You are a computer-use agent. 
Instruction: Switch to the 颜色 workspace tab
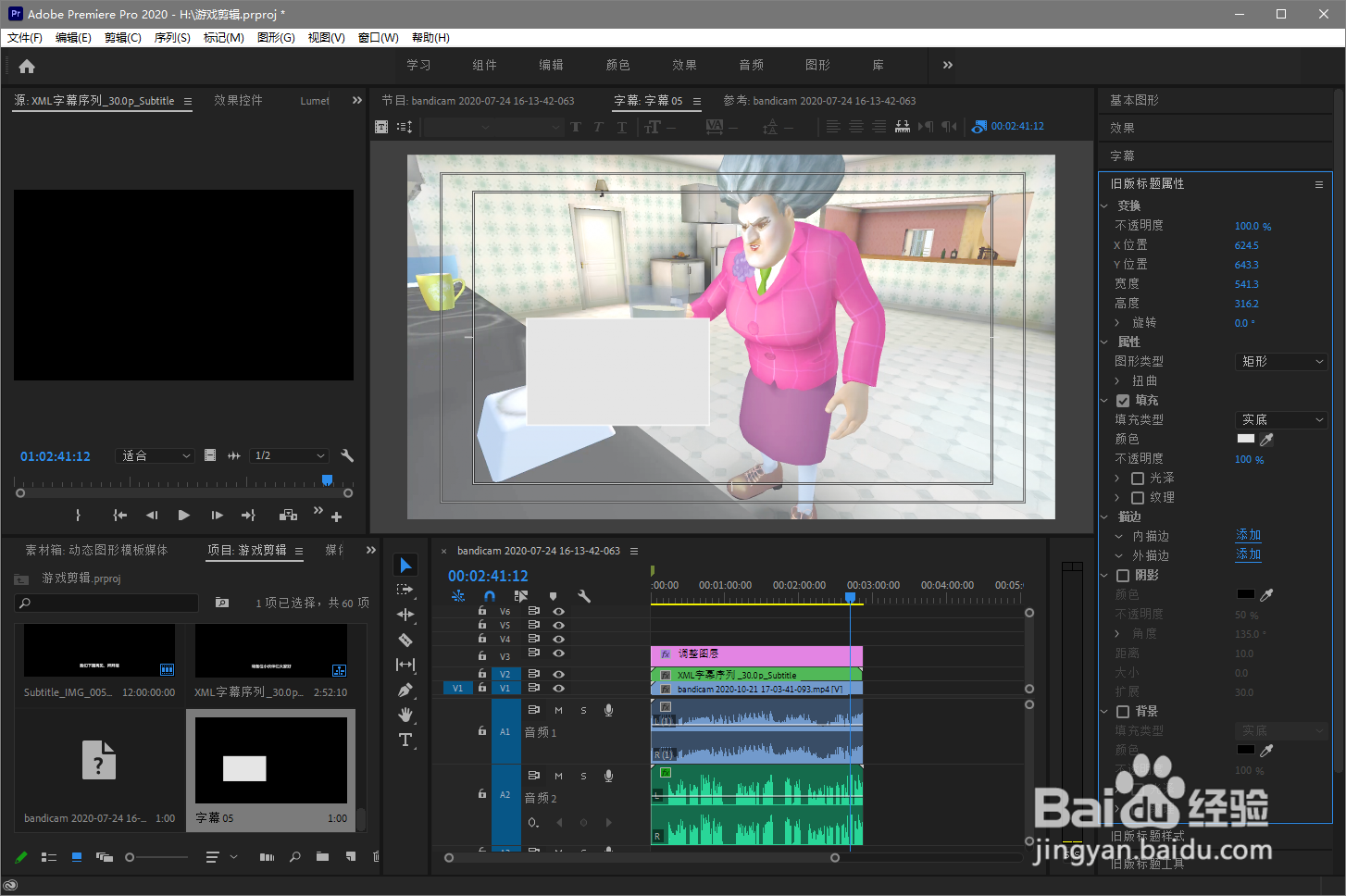(617, 65)
